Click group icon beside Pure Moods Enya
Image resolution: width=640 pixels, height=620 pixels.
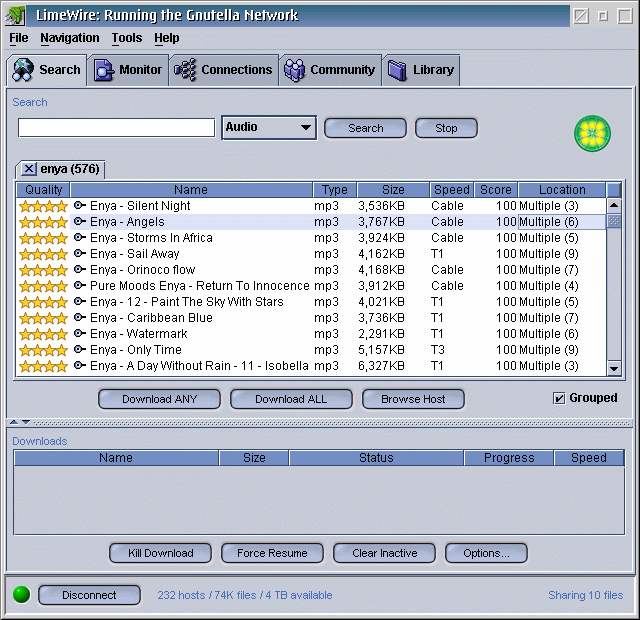[80, 285]
